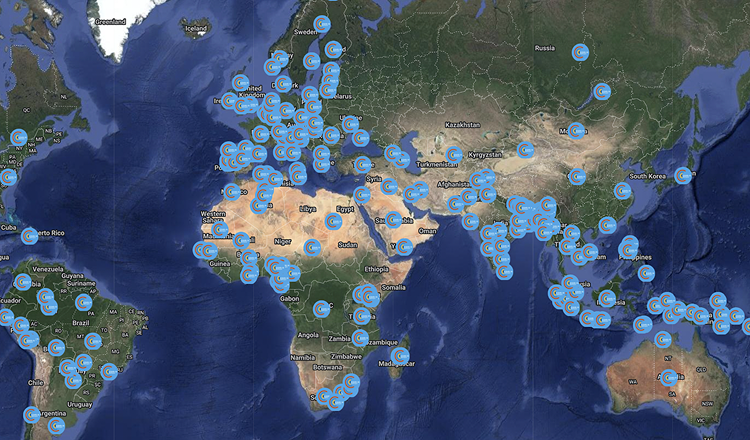Select the marker left of Sudan label

(312, 246)
